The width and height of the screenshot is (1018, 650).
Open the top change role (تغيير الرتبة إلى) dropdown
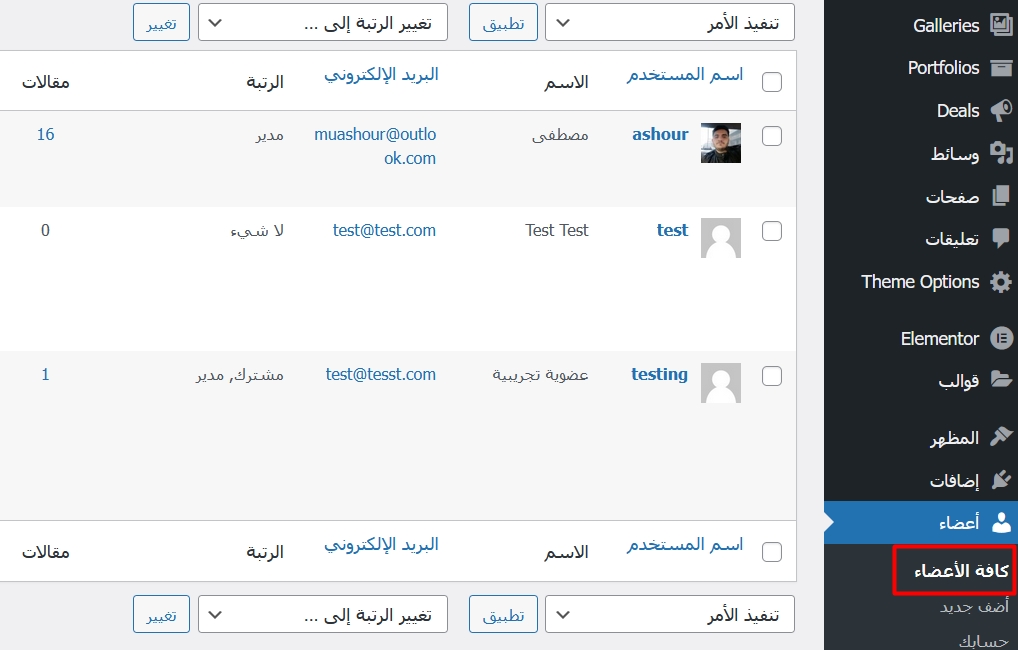click(x=323, y=23)
